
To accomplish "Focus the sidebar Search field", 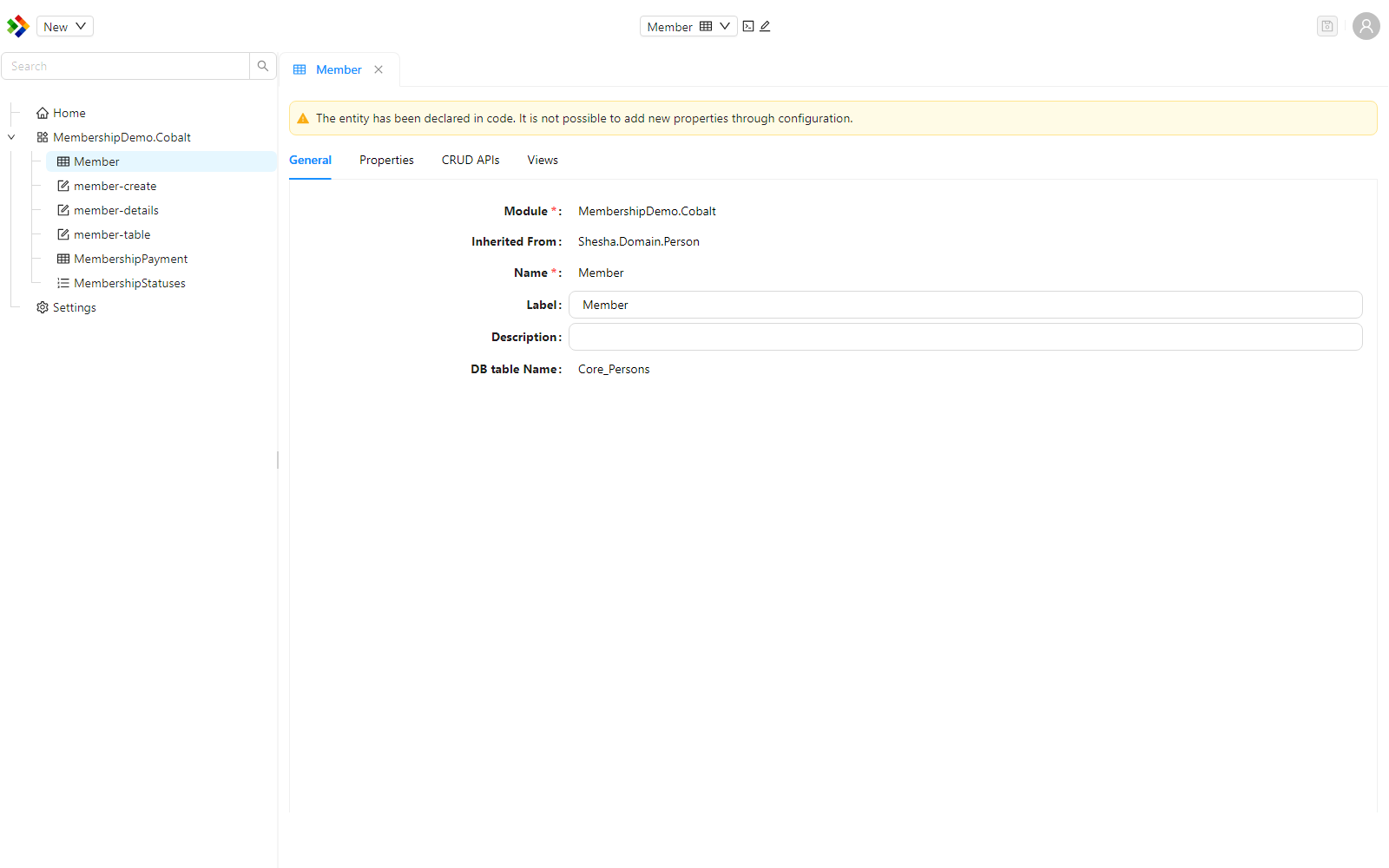I will click(126, 66).
